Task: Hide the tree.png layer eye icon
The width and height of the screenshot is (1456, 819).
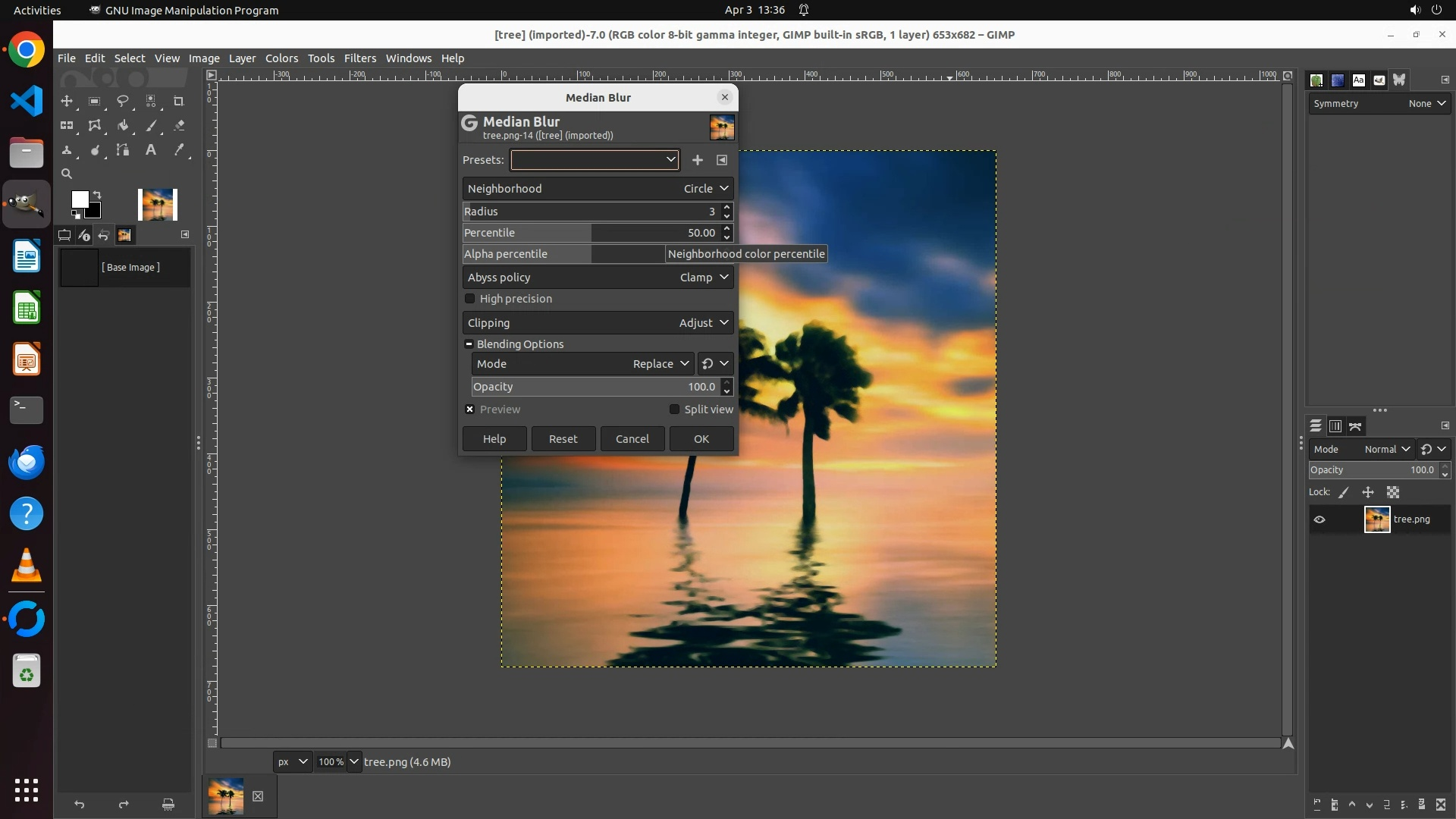Action: point(1319,519)
